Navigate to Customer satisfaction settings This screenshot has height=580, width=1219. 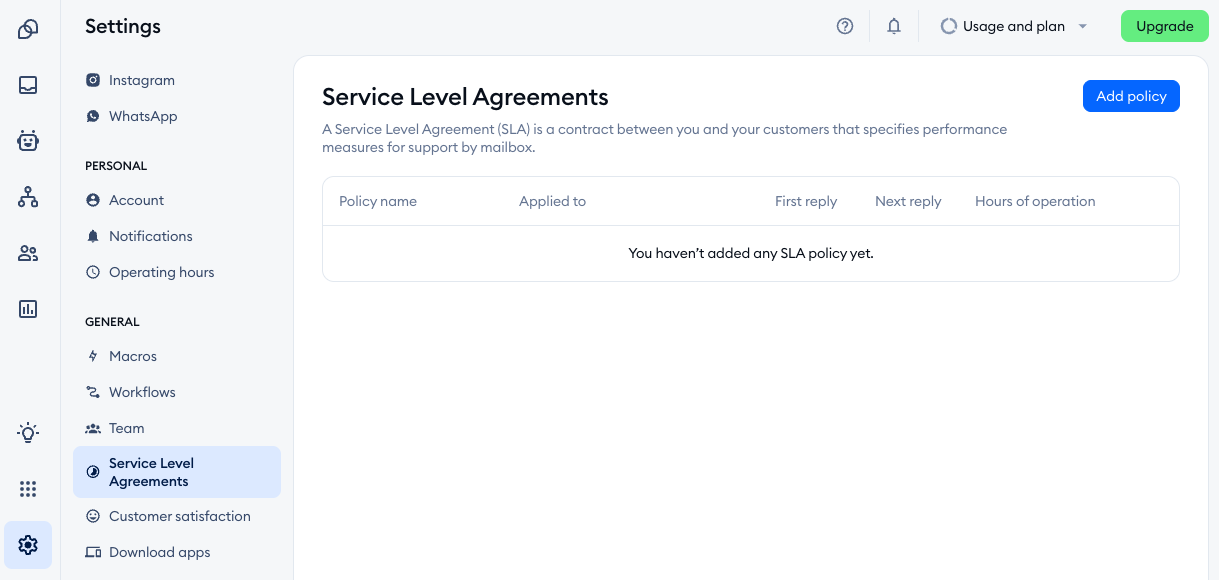179,516
